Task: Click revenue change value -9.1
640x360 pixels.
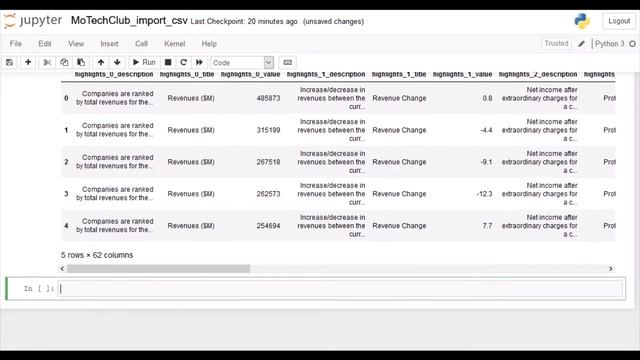Action: (486, 162)
